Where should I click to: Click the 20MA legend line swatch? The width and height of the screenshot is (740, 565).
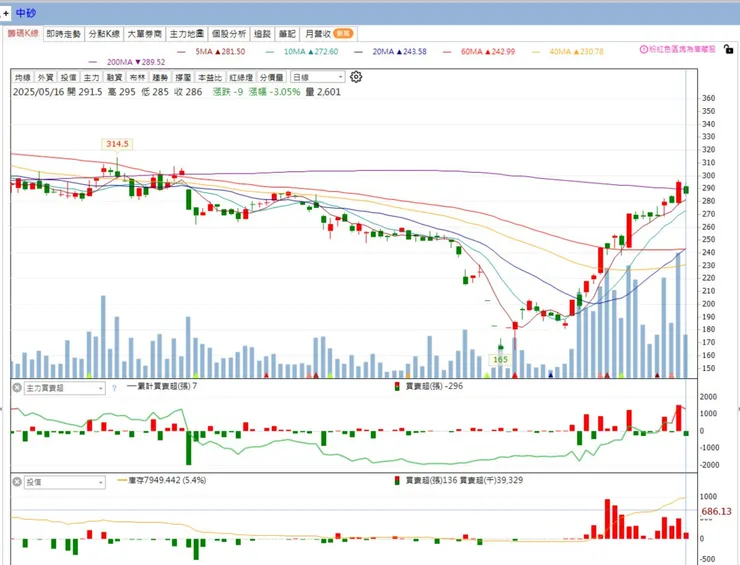tap(359, 51)
